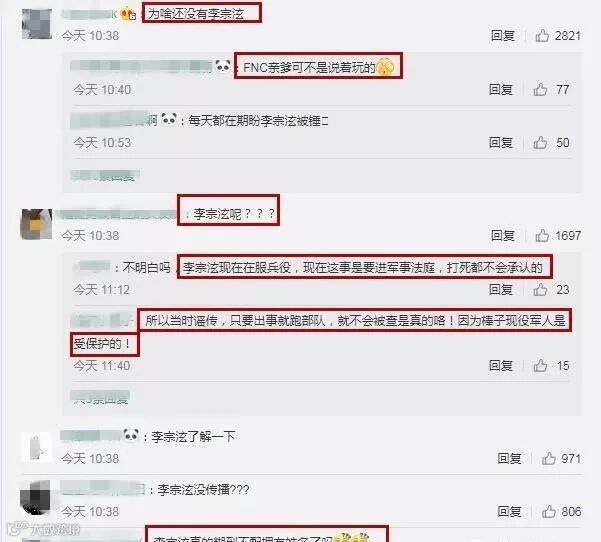
Task: Open the first commenter's avatar
Action: 37,24
